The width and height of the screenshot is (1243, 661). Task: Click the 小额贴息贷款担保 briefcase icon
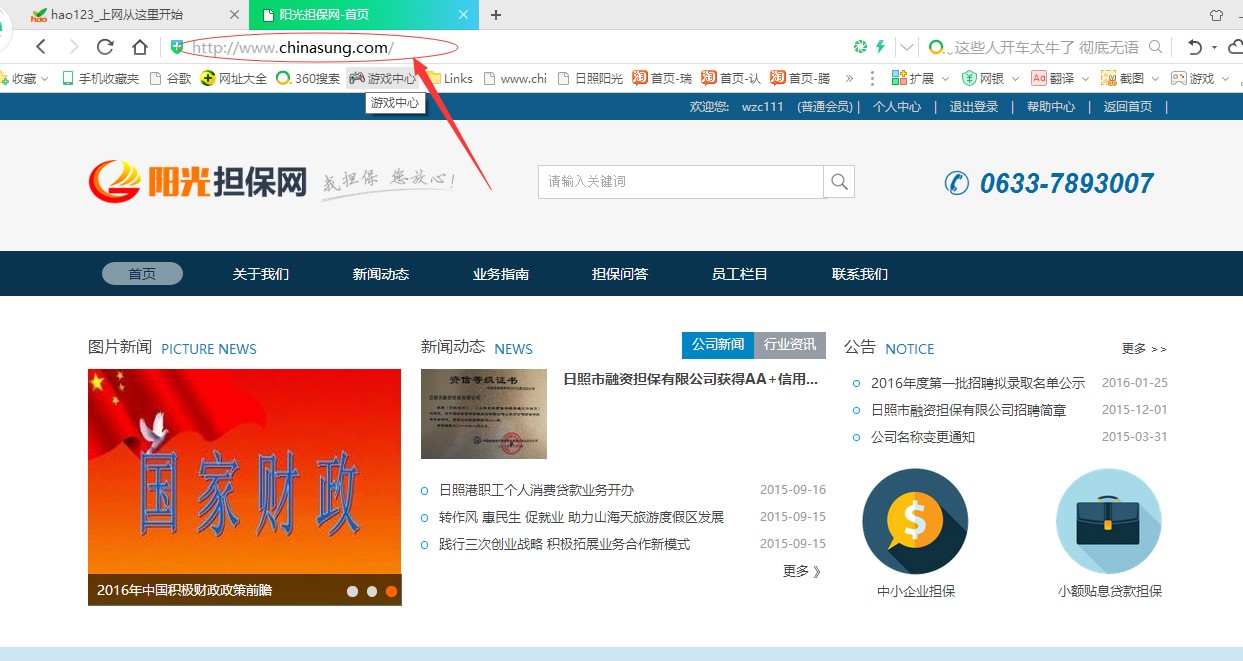[x=1109, y=521]
